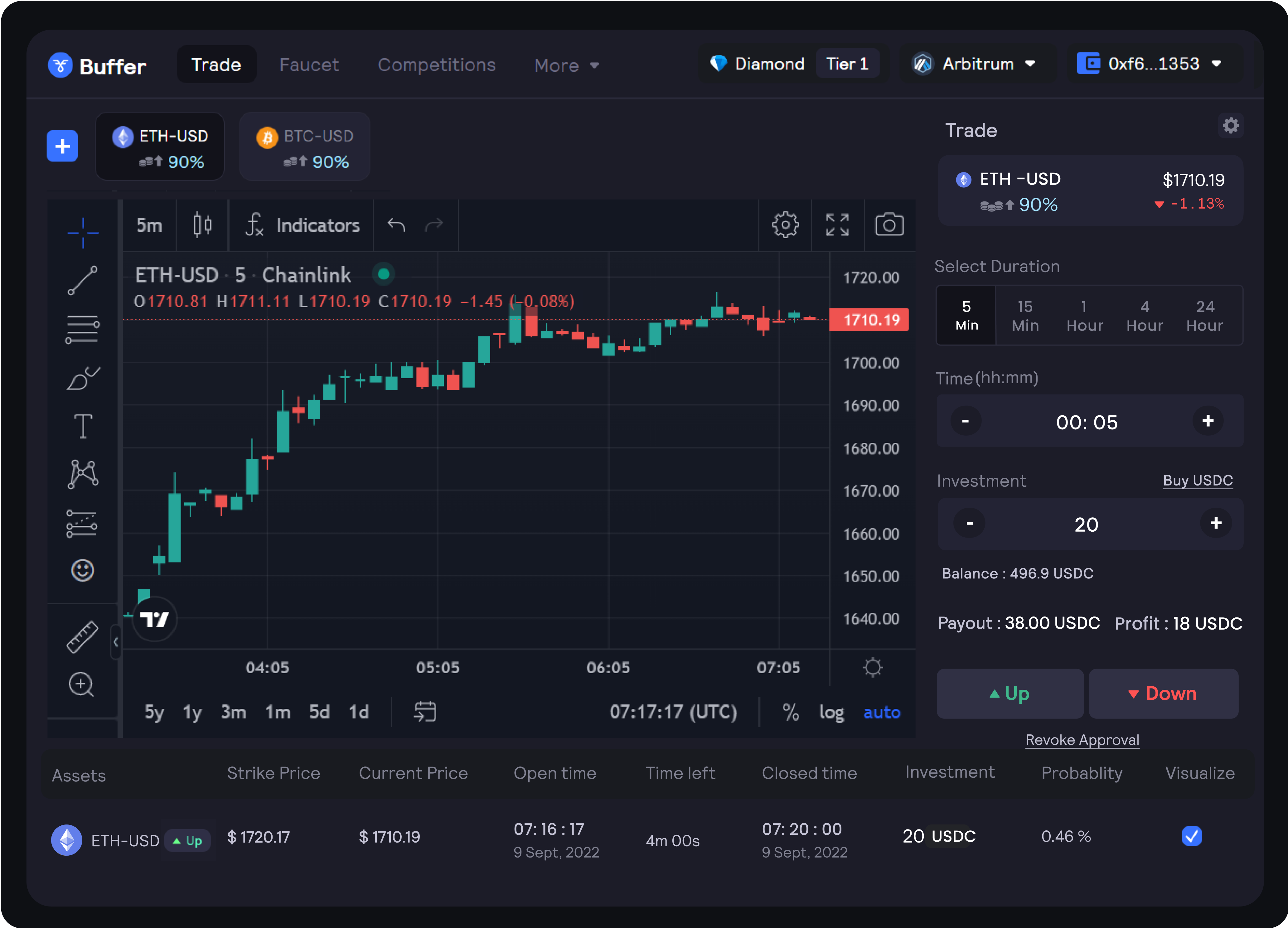Open the More navigation dropdown

(x=566, y=65)
